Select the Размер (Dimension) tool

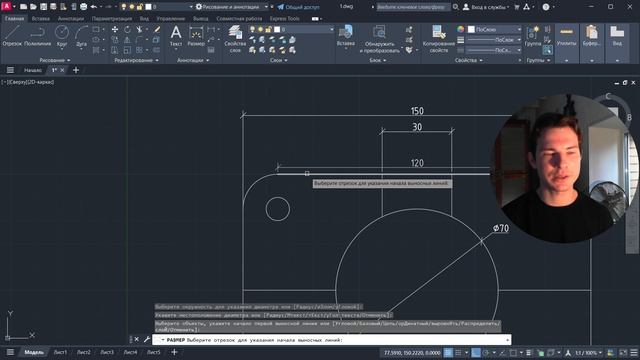click(x=196, y=36)
